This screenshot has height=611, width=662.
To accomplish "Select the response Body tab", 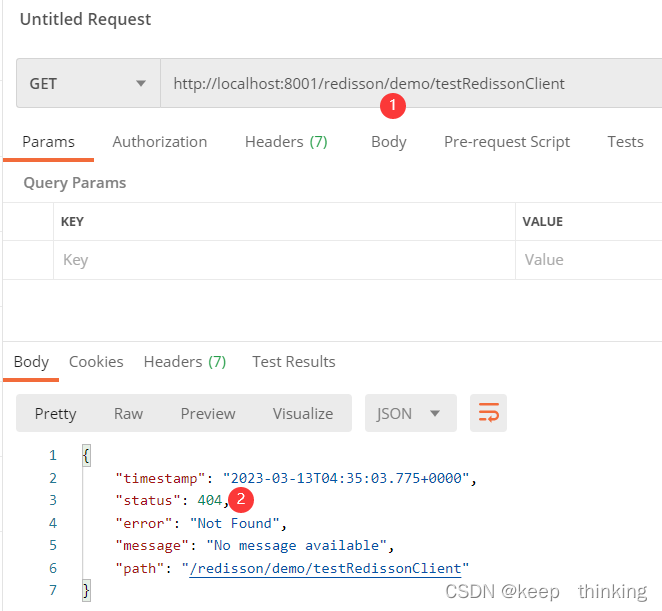I will click(x=31, y=362).
